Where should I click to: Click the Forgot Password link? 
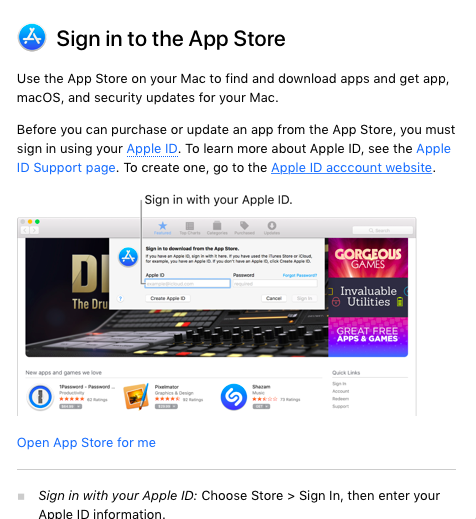click(300, 275)
